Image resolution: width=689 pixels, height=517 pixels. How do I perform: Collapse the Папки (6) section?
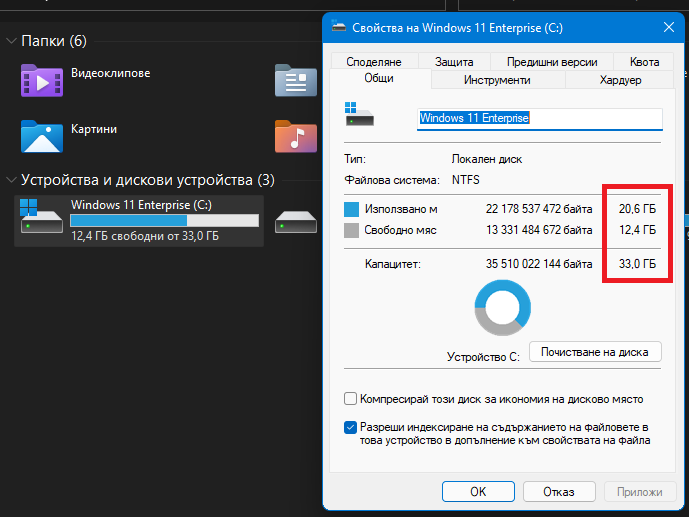click(x=11, y=41)
